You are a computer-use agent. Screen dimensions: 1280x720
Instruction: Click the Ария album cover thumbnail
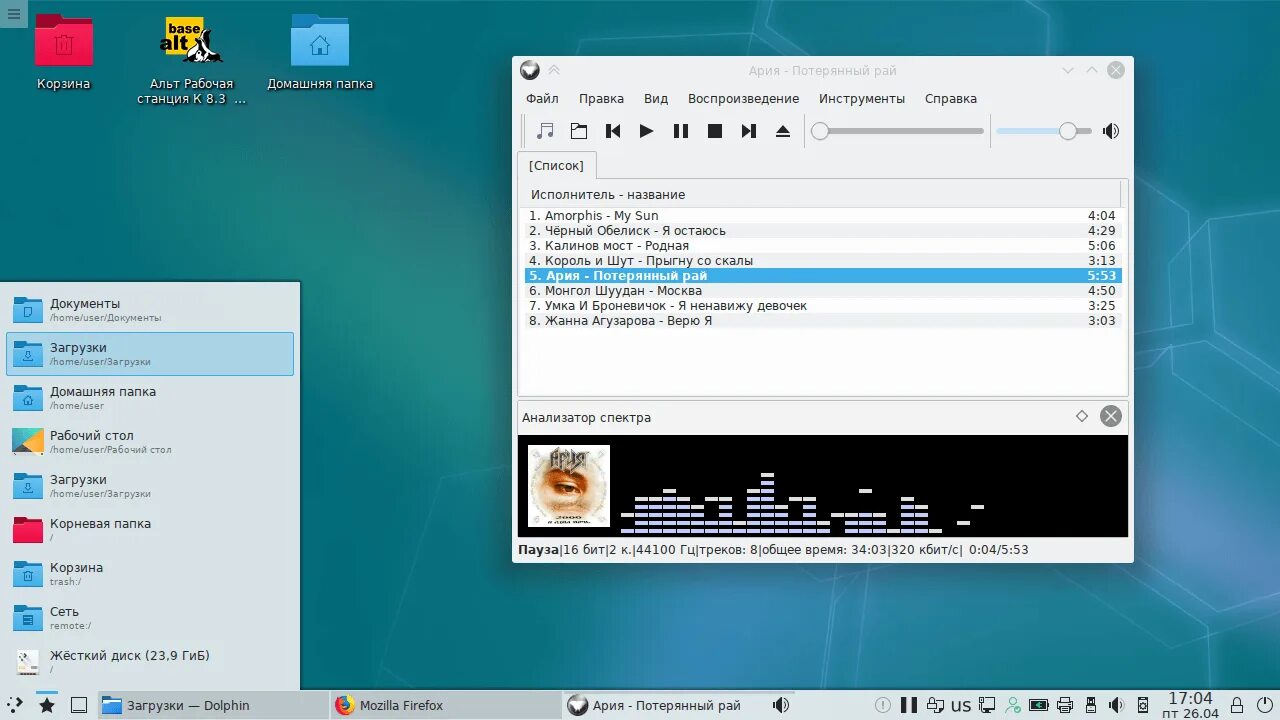(568, 486)
